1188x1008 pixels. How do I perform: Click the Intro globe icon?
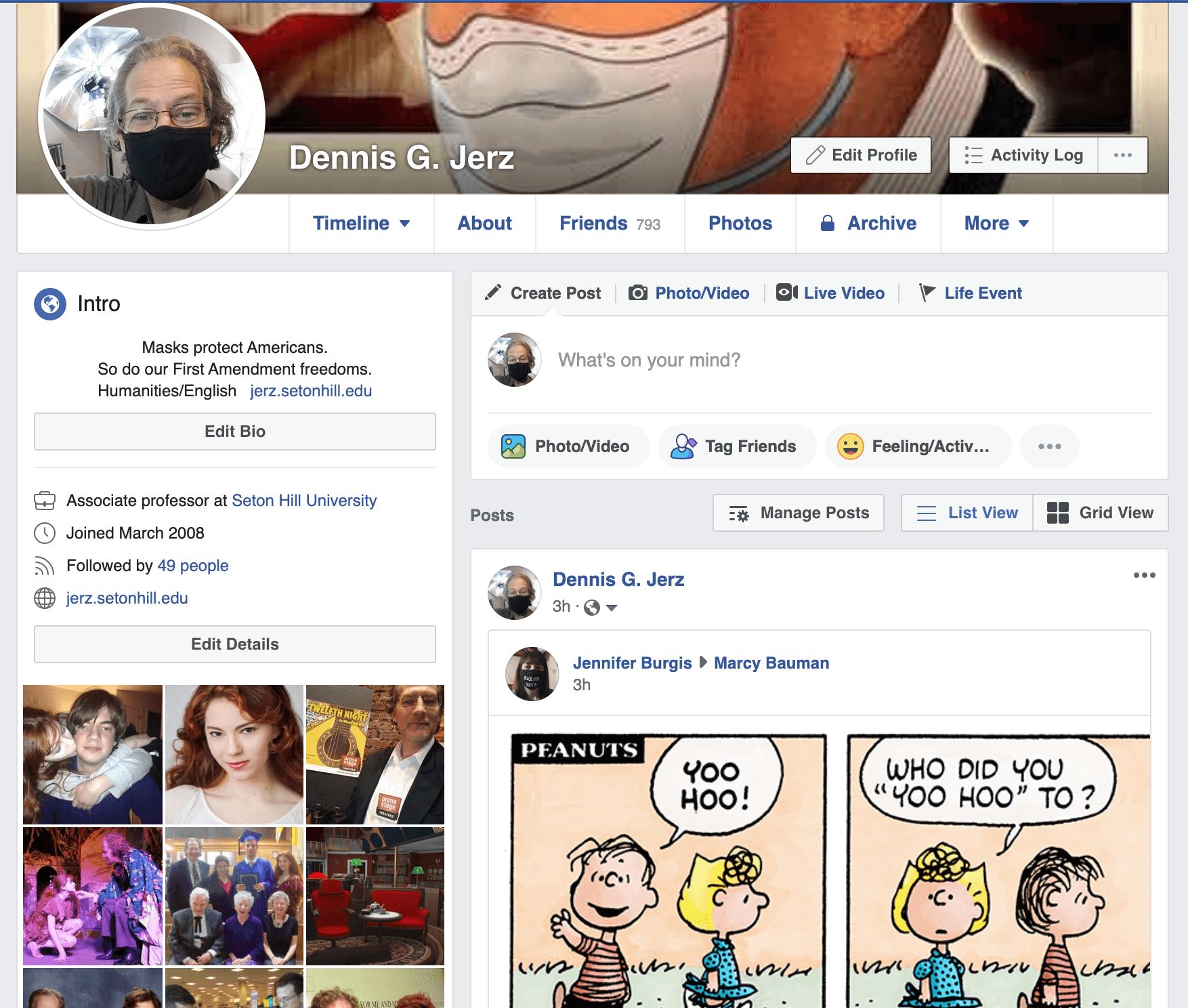coord(50,304)
